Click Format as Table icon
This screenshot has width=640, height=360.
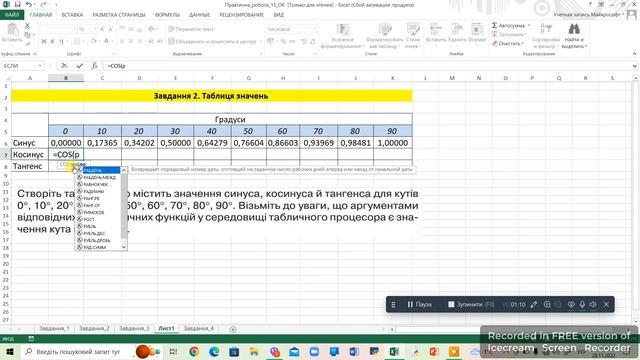click(385, 29)
